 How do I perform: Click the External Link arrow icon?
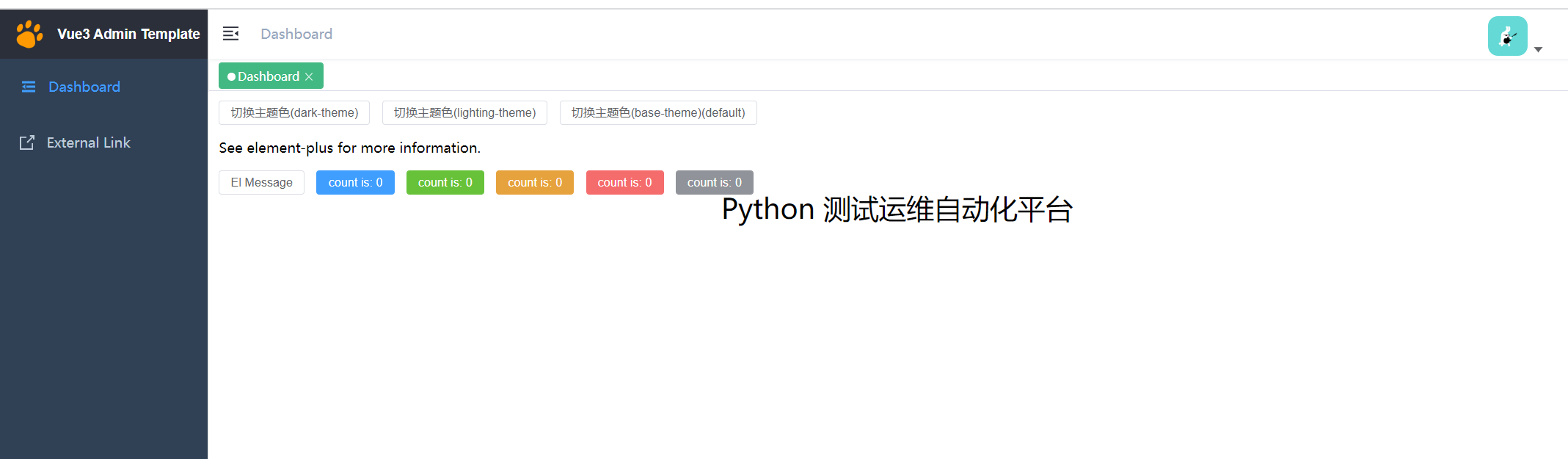(27, 142)
